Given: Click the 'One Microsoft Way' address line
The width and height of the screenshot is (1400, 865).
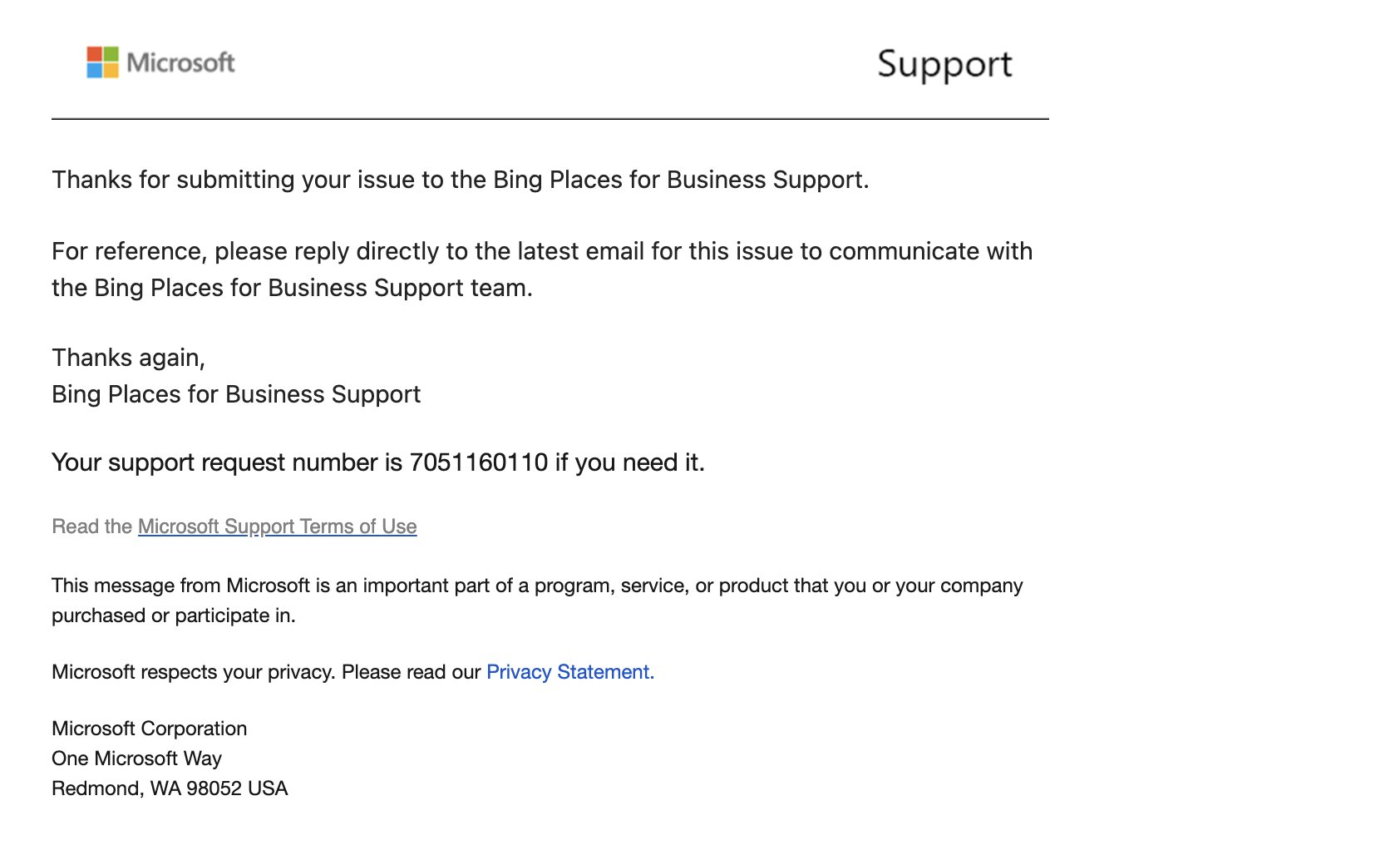Looking at the screenshot, I should pos(137,759).
